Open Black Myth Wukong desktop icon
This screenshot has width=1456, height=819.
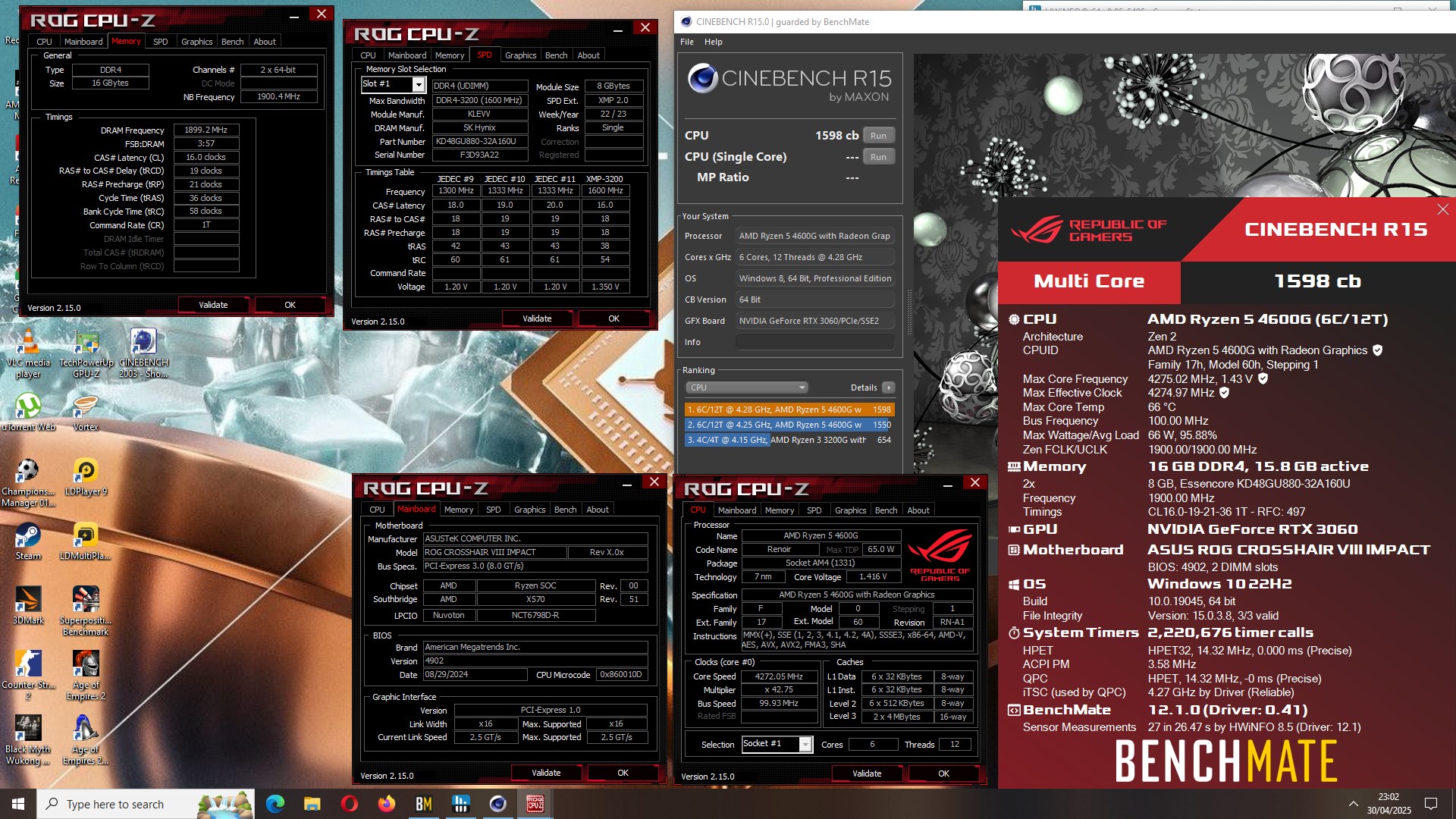pyautogui.click(x=28, y=741)
